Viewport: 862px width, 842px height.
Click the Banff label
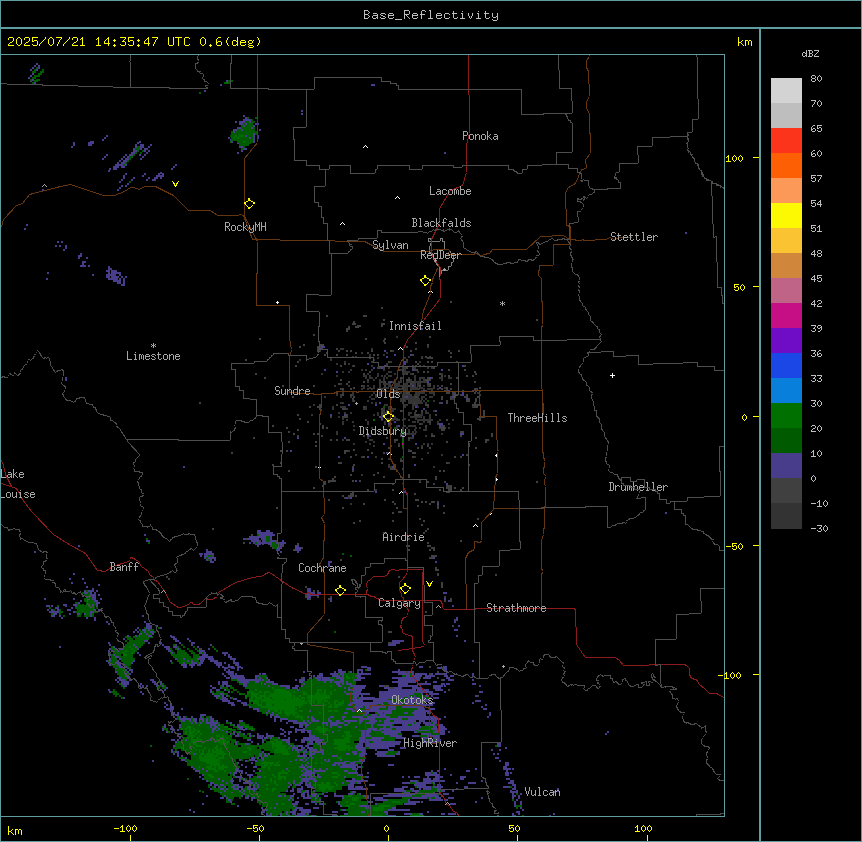point(124,567)
